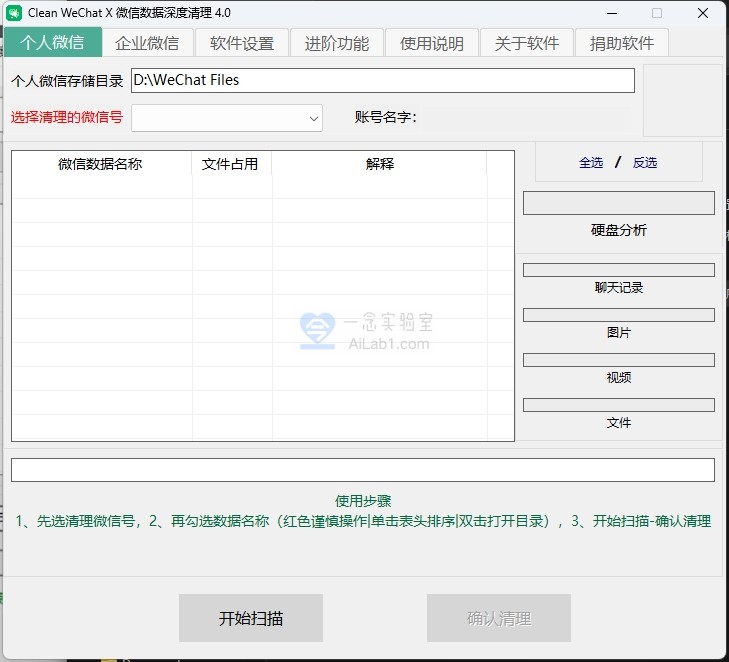
Task: Open the 使用说明 tab
Action: point(432,43)
